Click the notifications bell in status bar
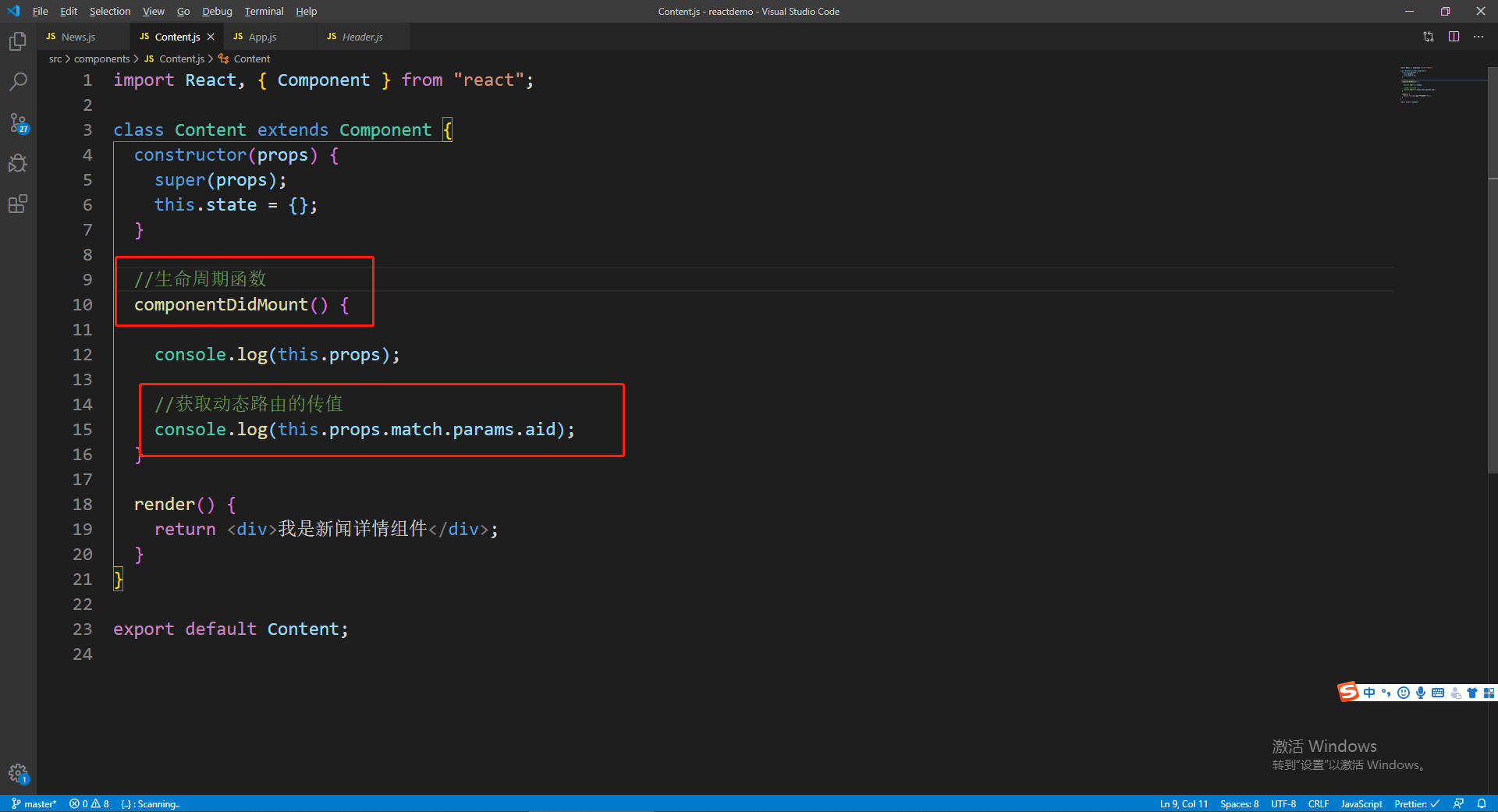Screen dimensions: 1498x812 pyautogui.click(x=1482, y=803)
